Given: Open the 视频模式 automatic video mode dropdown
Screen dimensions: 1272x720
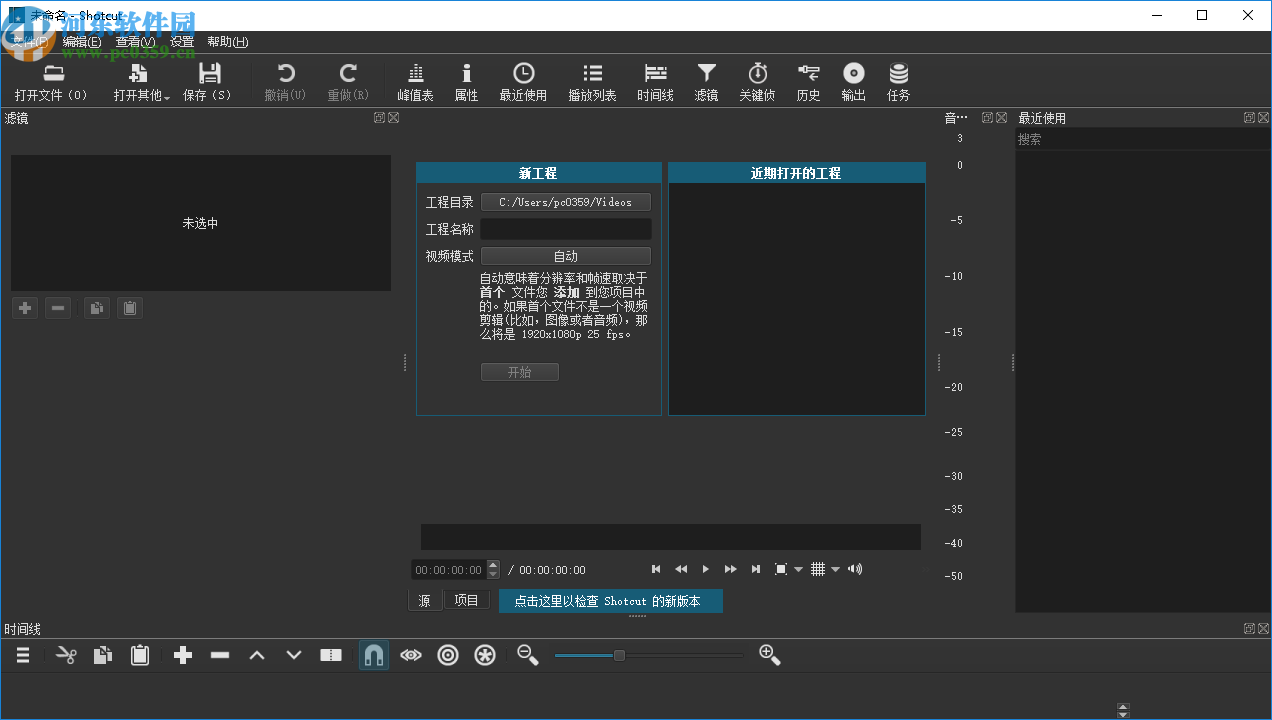Looking at the screenshot, I should [x=565, y=255].
